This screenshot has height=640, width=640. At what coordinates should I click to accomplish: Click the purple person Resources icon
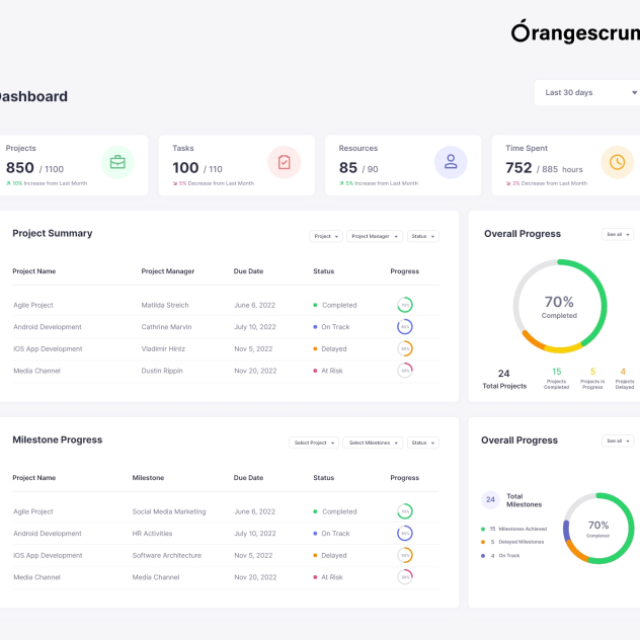[451, 162]
